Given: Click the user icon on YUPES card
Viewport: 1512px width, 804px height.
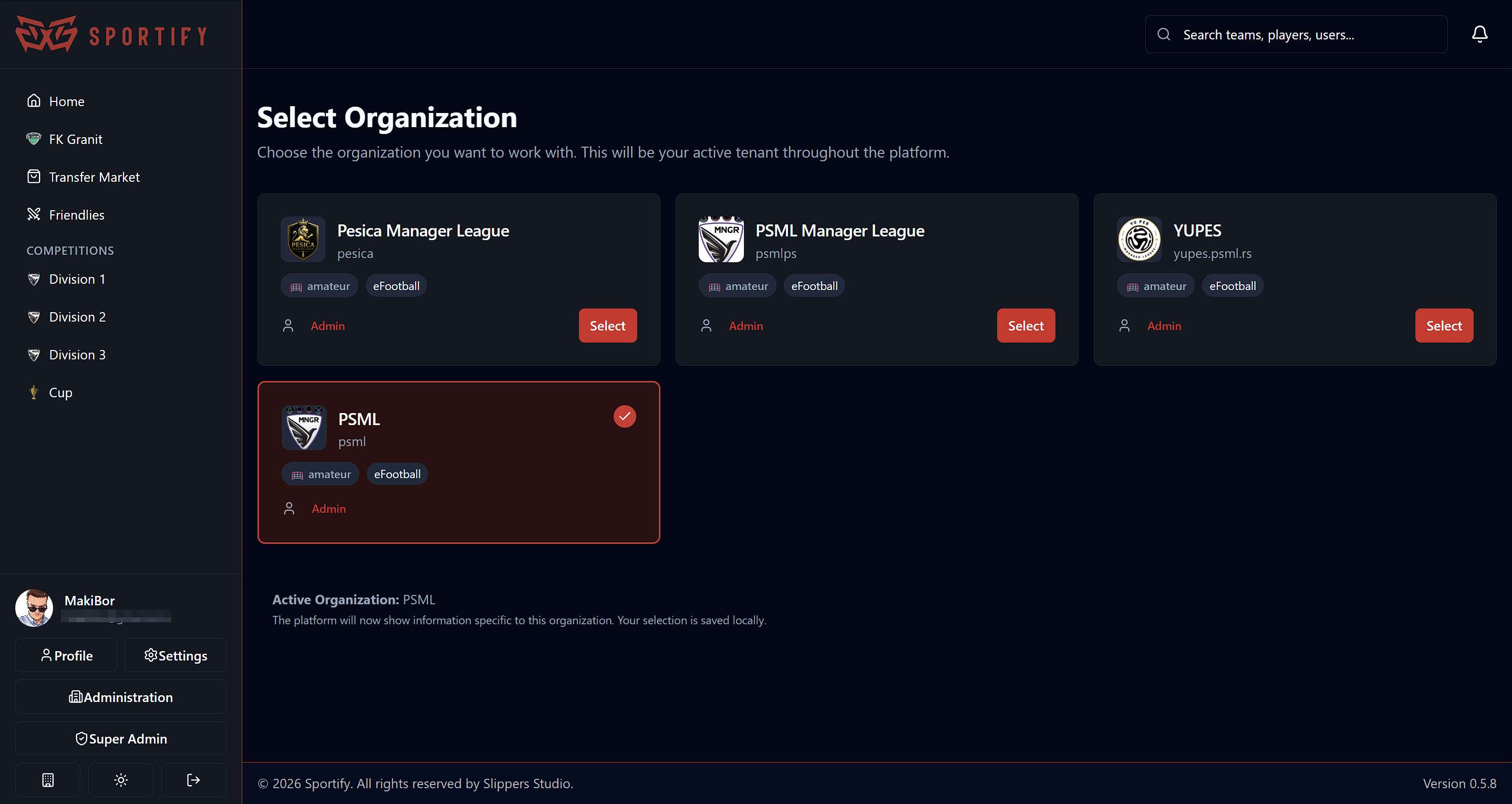Looking at the screenshot, I should (x=1124, y=326).
